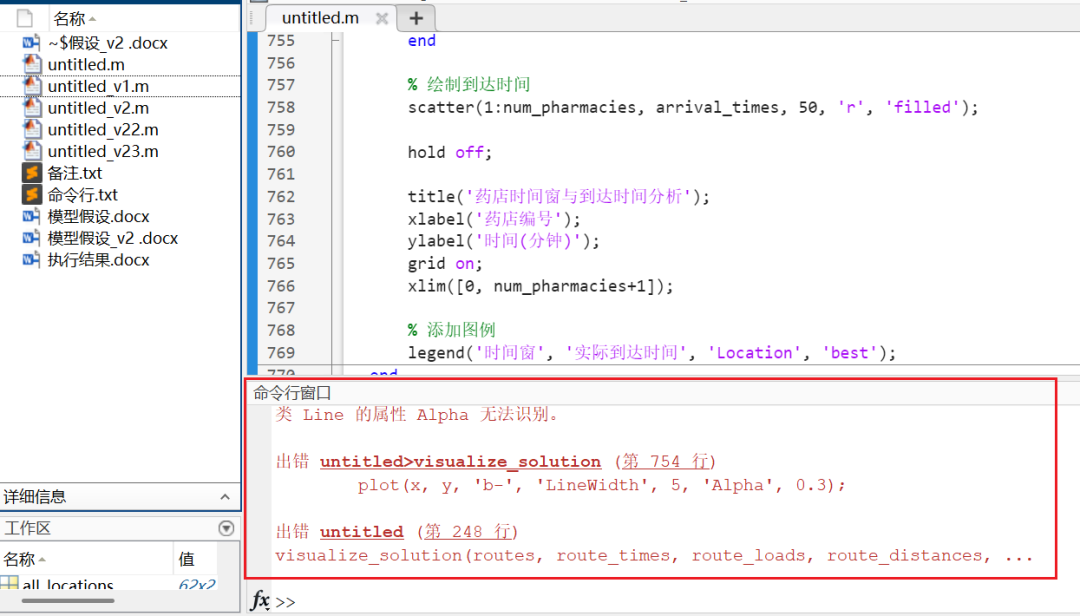Click the Word icon beside ~$假设_v2 .docx
Viewport: 1080px width, 616px height.
click(31, 43)
